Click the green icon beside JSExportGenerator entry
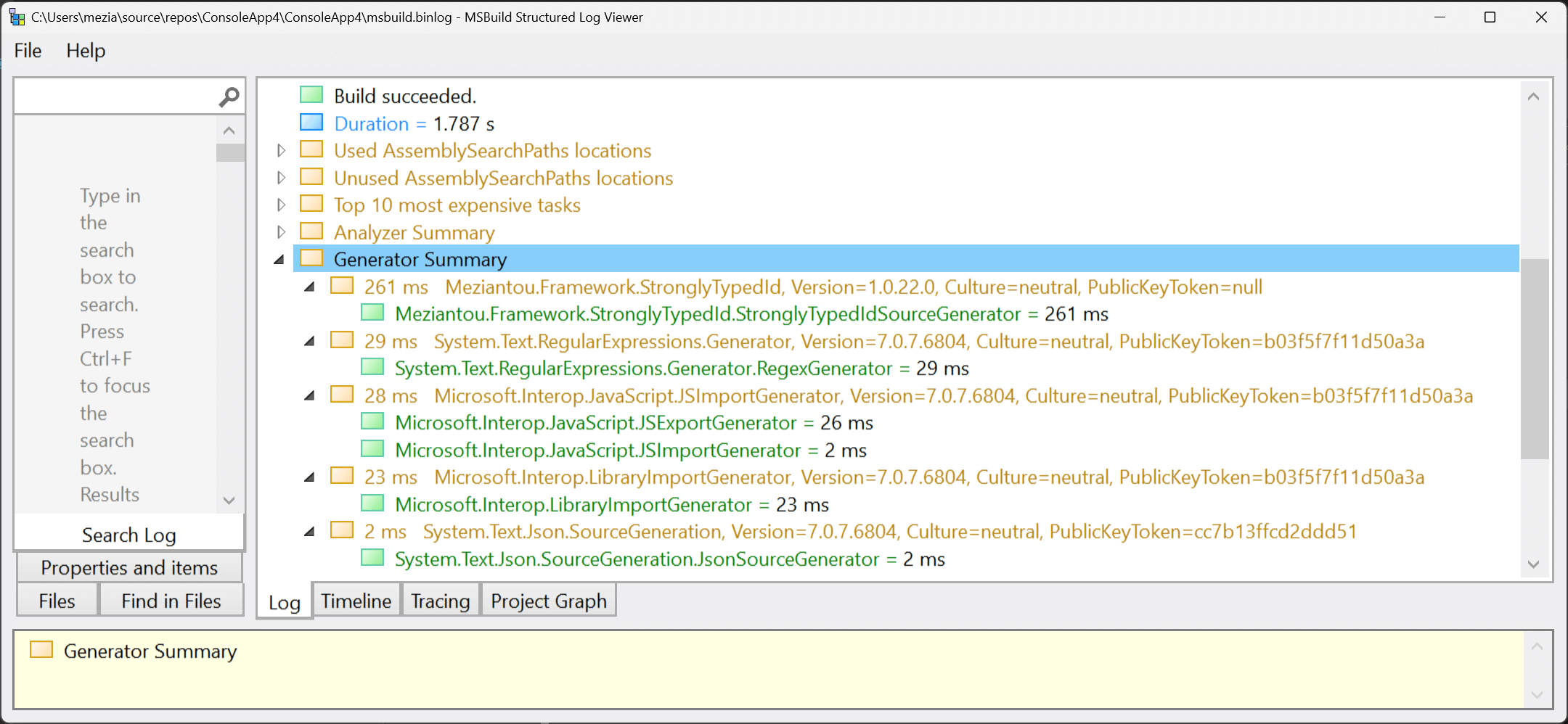Screen dimensions: 1568x724 (372, 422)
